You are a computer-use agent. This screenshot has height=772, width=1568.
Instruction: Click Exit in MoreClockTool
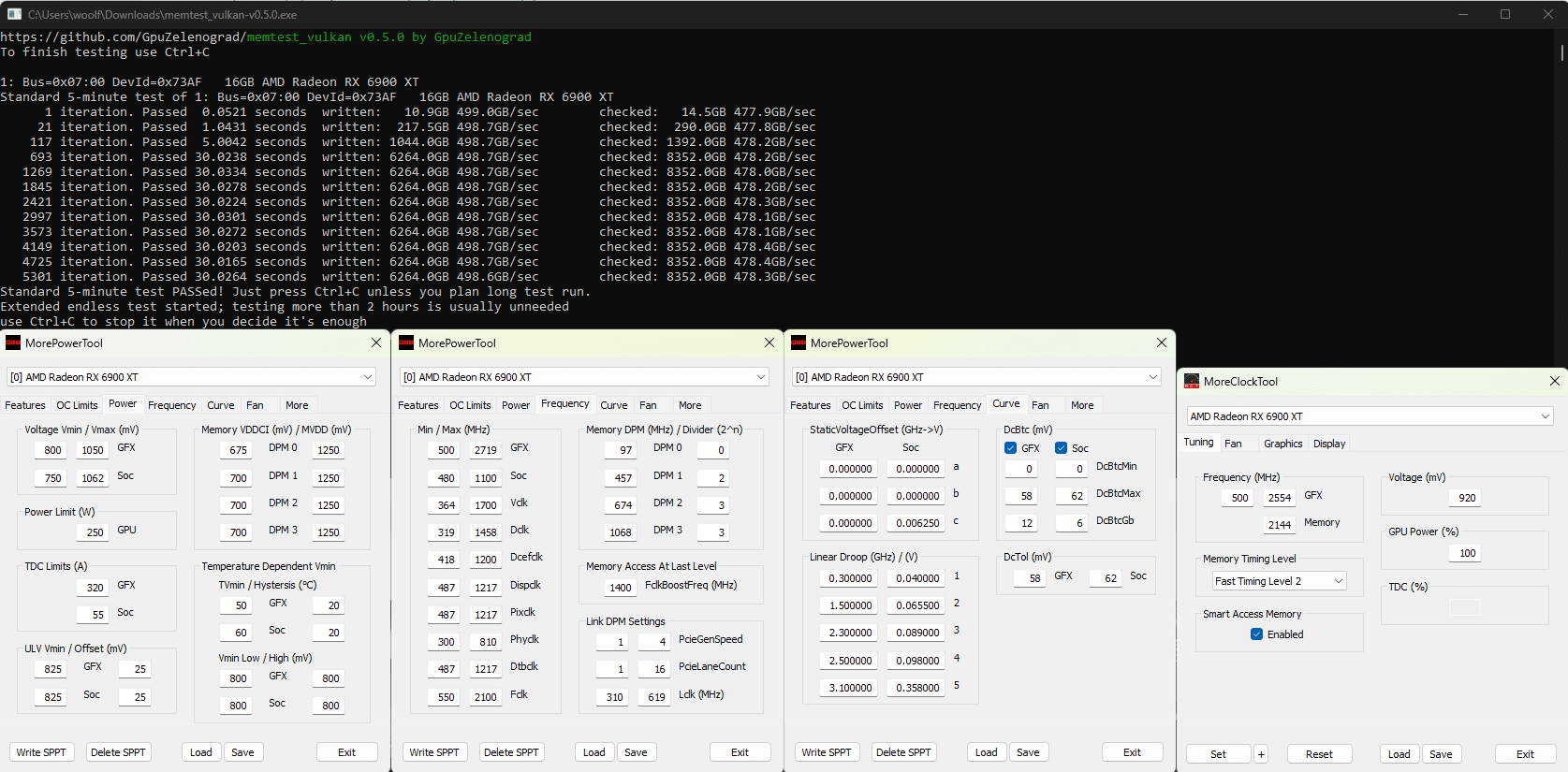[x=1525, y=754]
